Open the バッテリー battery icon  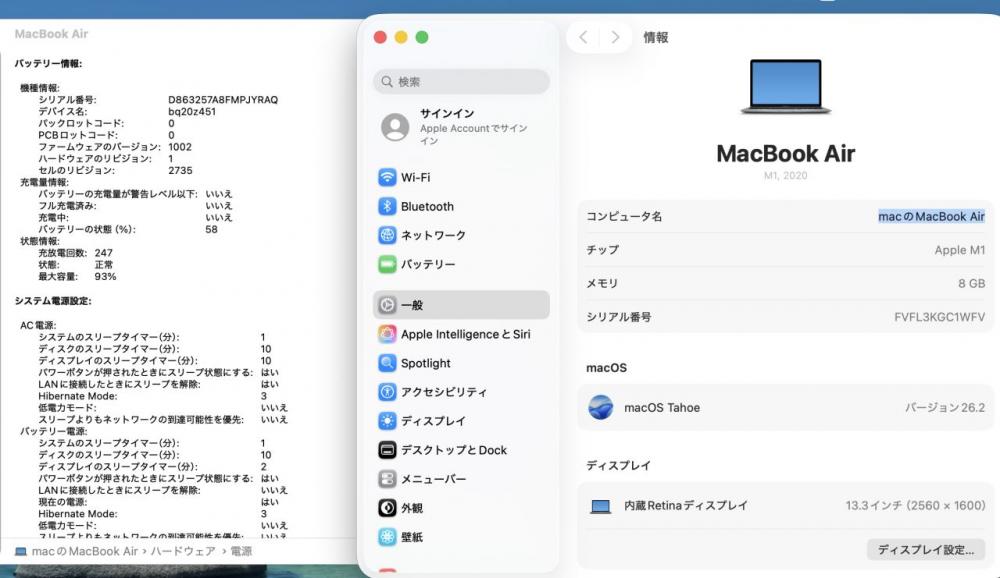(x=387, y=265)
